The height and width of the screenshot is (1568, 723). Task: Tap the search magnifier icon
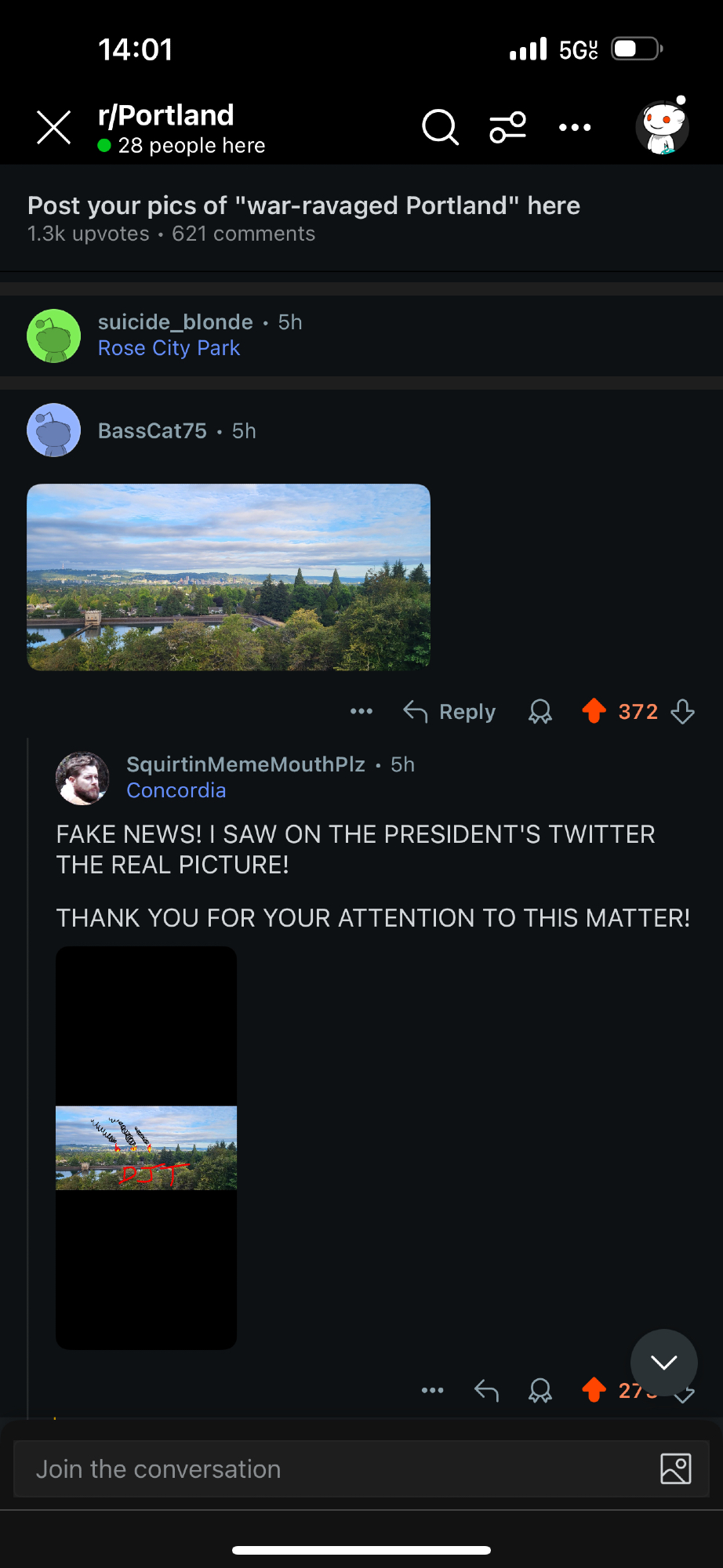pos(440,127)
